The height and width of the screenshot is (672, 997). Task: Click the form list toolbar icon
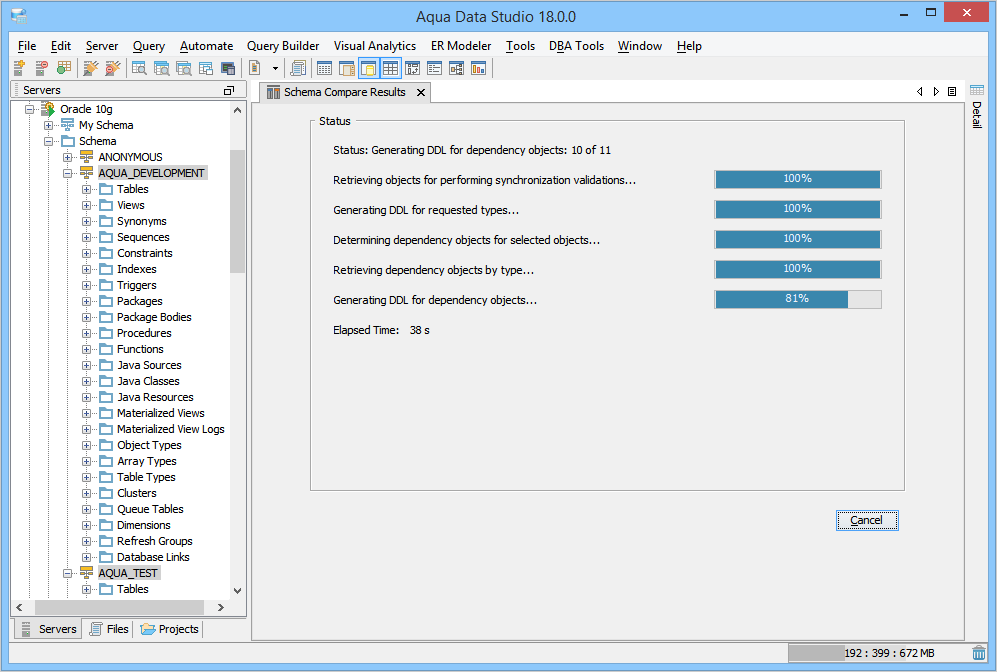click(434, 68)
